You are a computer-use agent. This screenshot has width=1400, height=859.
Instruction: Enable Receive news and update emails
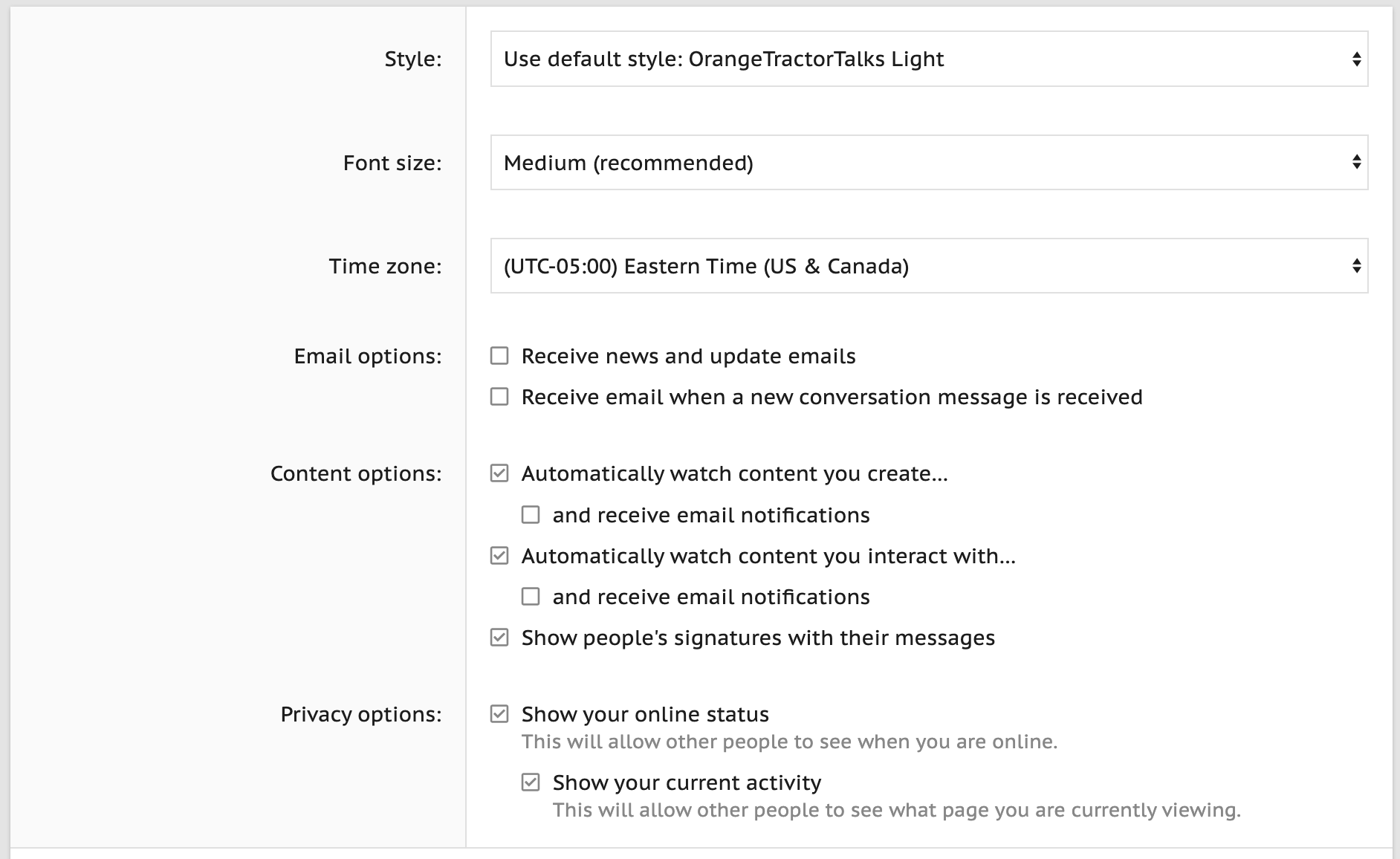pos(499,356)
